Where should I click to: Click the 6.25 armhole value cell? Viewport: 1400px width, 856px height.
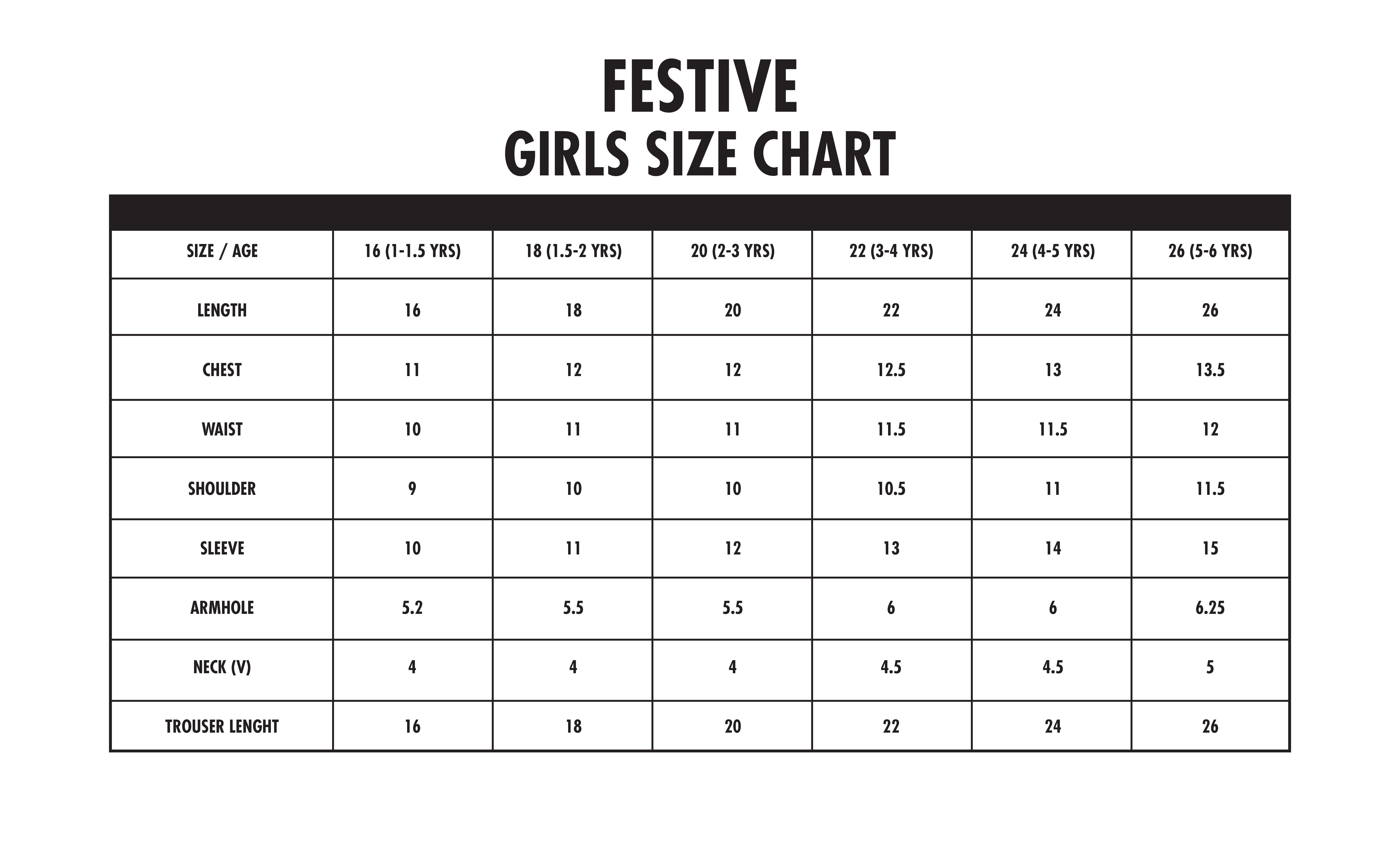(1210, 608)
